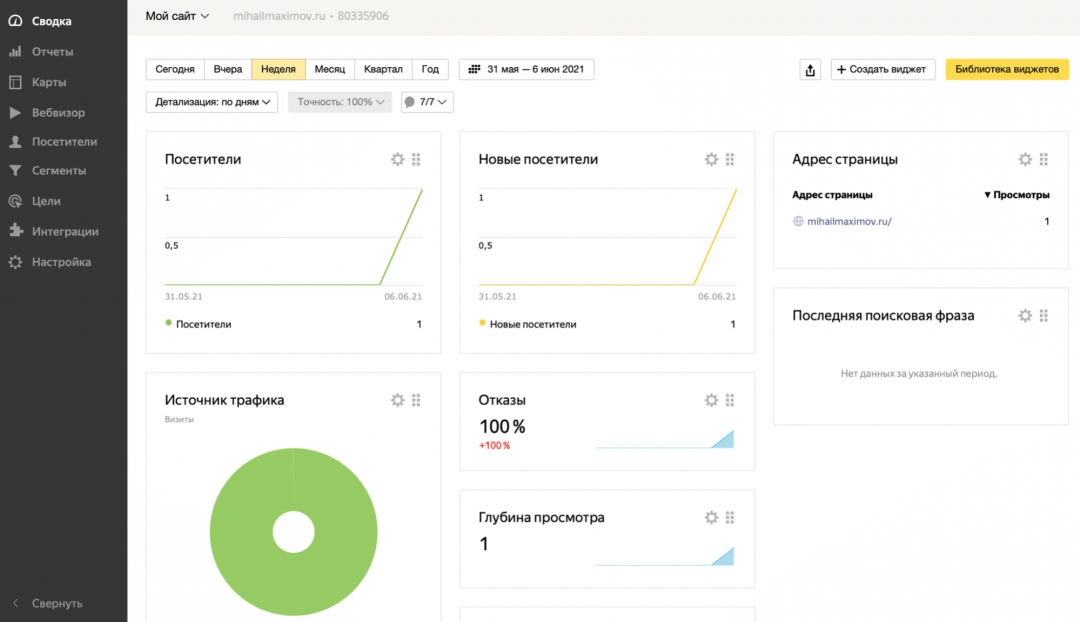Open the mihailmaximov.ru/ page link
The image size is (1080, 622).
point(848,221)
